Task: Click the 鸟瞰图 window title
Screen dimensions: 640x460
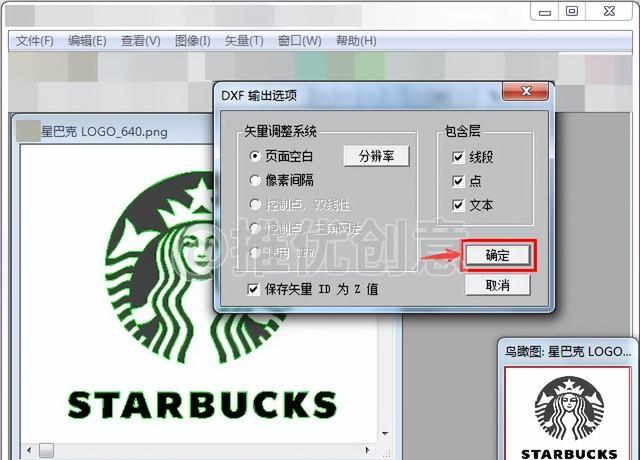Action: coord(568,351)
